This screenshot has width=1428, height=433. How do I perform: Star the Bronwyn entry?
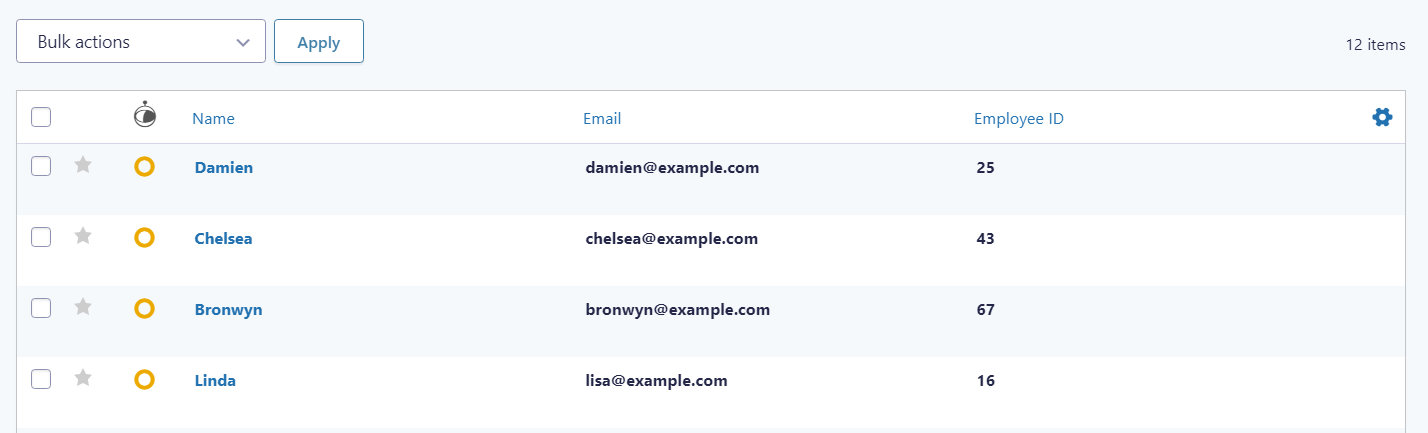[83, 308]
